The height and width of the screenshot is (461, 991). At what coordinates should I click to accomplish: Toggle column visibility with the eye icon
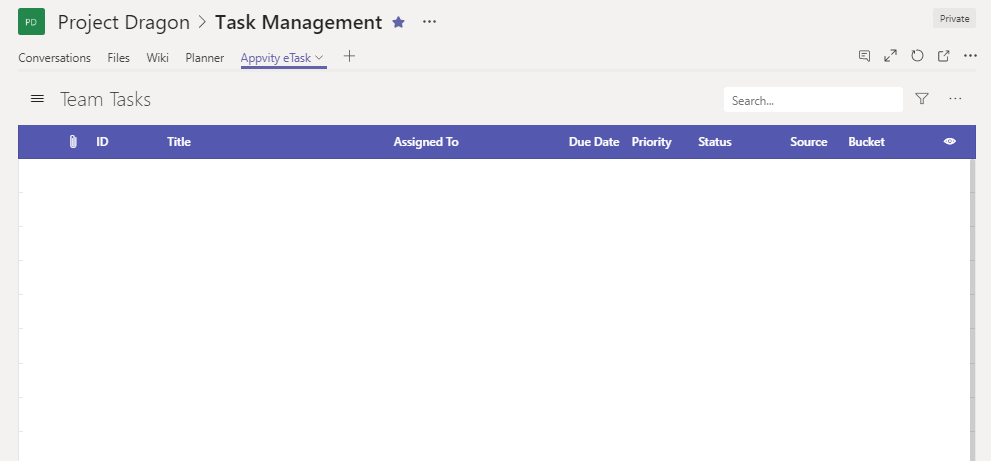(949, 142)
